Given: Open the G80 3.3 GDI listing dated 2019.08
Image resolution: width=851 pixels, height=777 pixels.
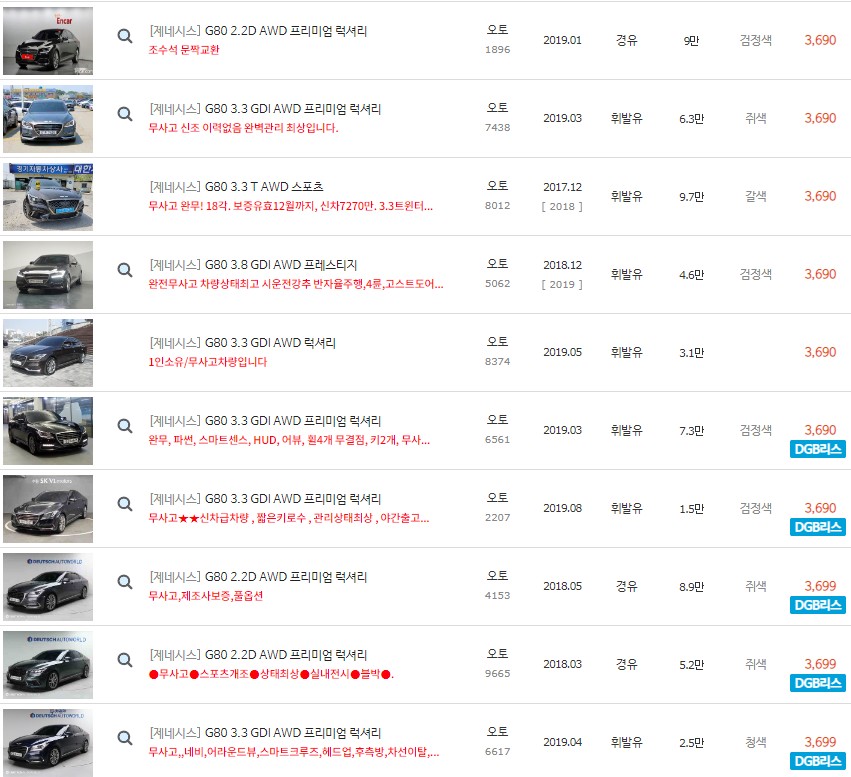Looking at the screenshot, I should (265, 499).
